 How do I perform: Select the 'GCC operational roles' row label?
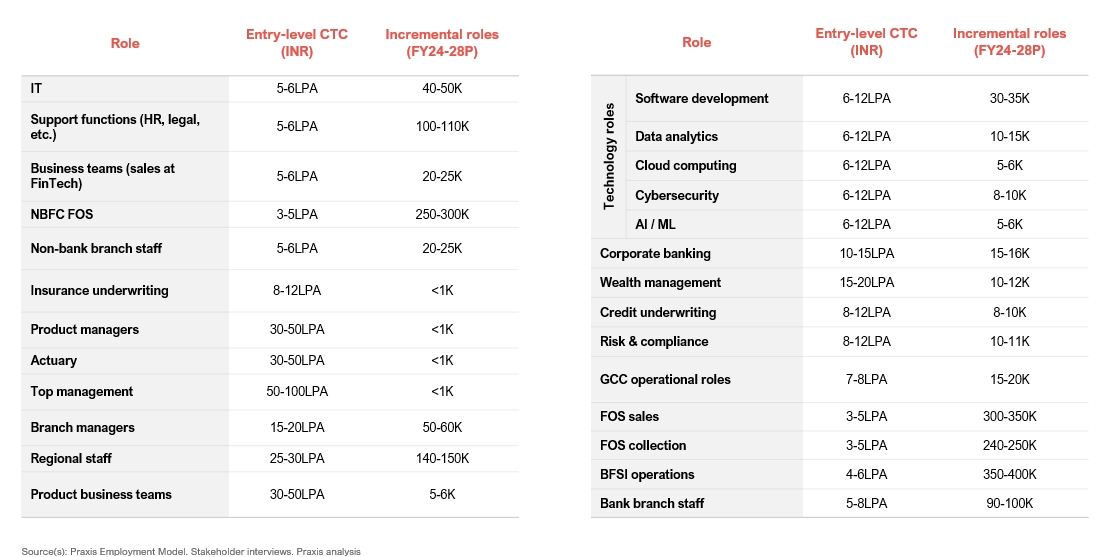pos(665,379)
